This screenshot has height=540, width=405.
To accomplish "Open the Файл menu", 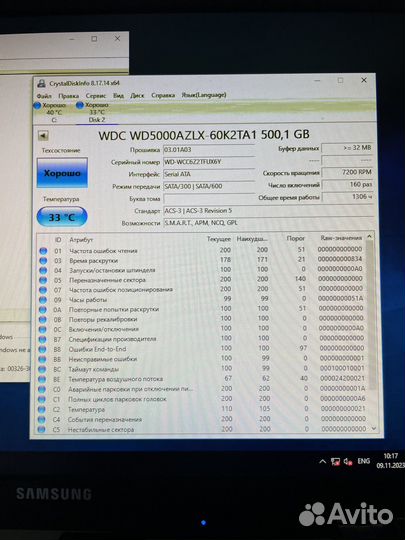I will click(44, 96).
